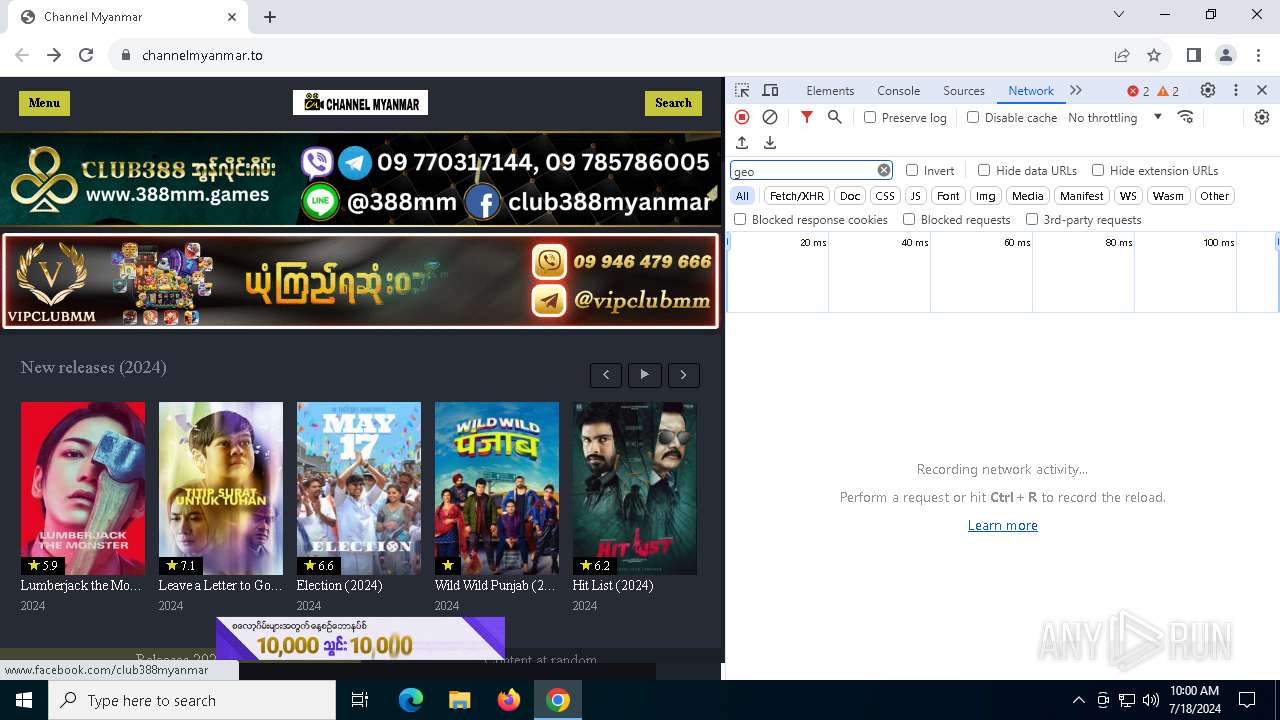
Task: Switch to the Sources tab
Action: (x=964, y=90)
